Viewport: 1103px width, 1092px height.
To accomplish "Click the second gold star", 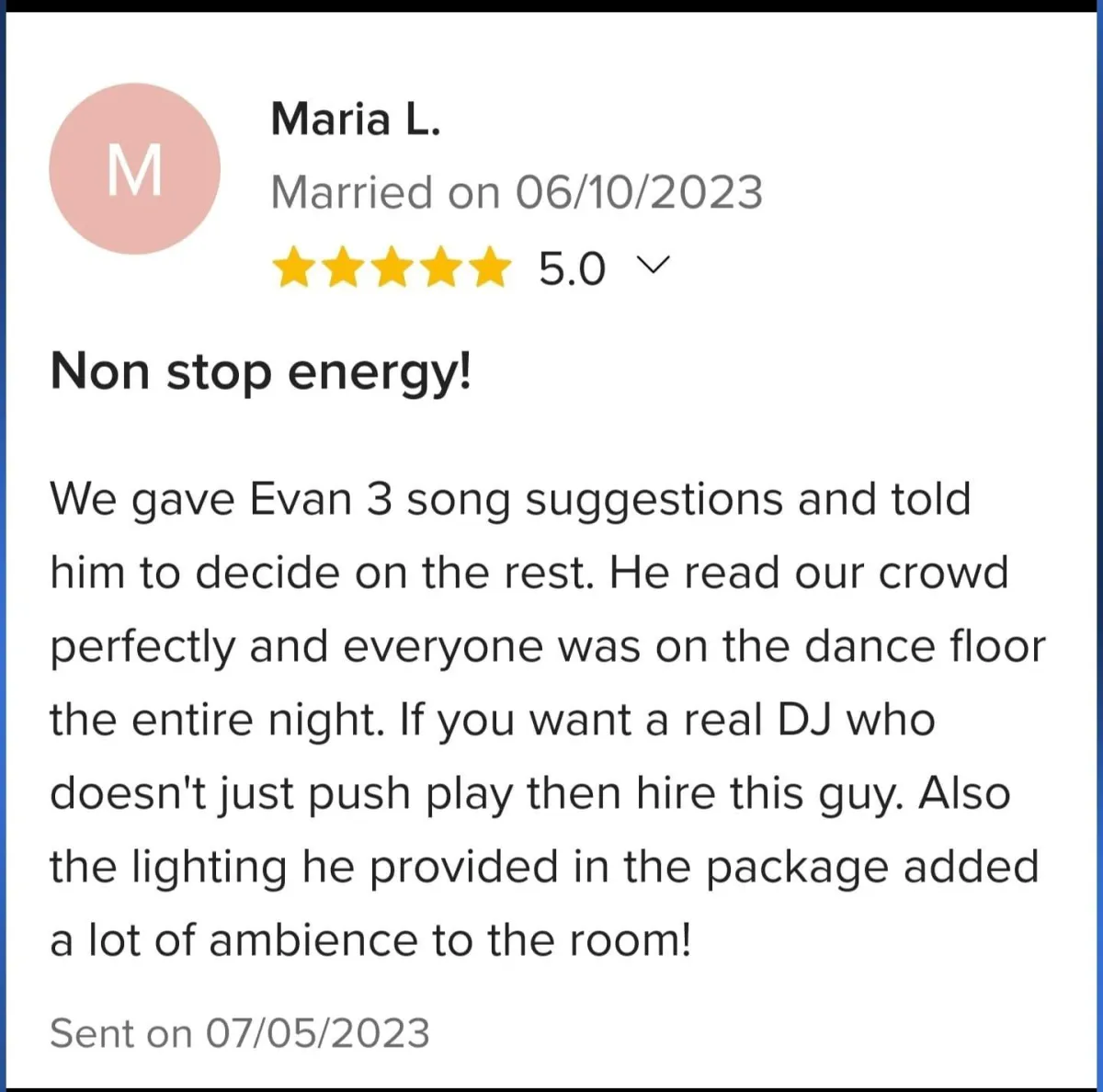I will [x=343, y=267].
